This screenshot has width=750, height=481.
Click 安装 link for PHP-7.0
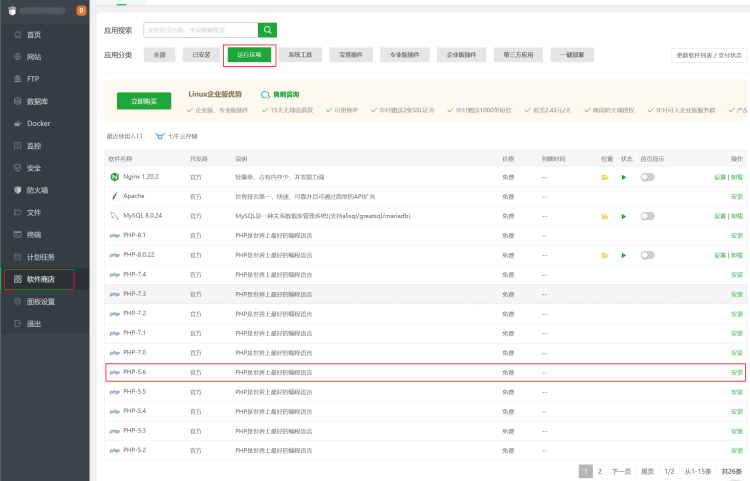pos(737,353)
